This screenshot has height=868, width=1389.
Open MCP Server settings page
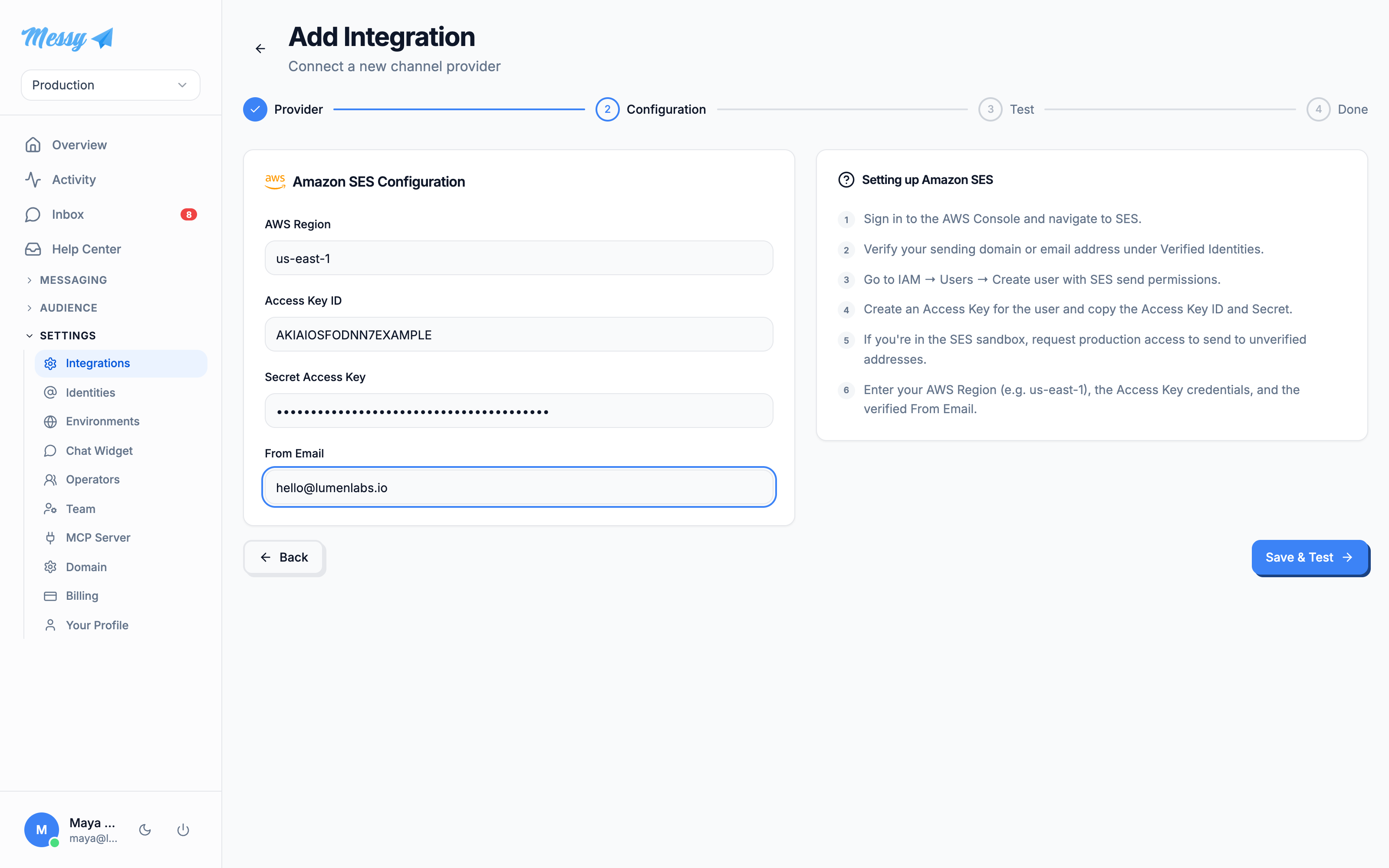[x=121, y=537]
